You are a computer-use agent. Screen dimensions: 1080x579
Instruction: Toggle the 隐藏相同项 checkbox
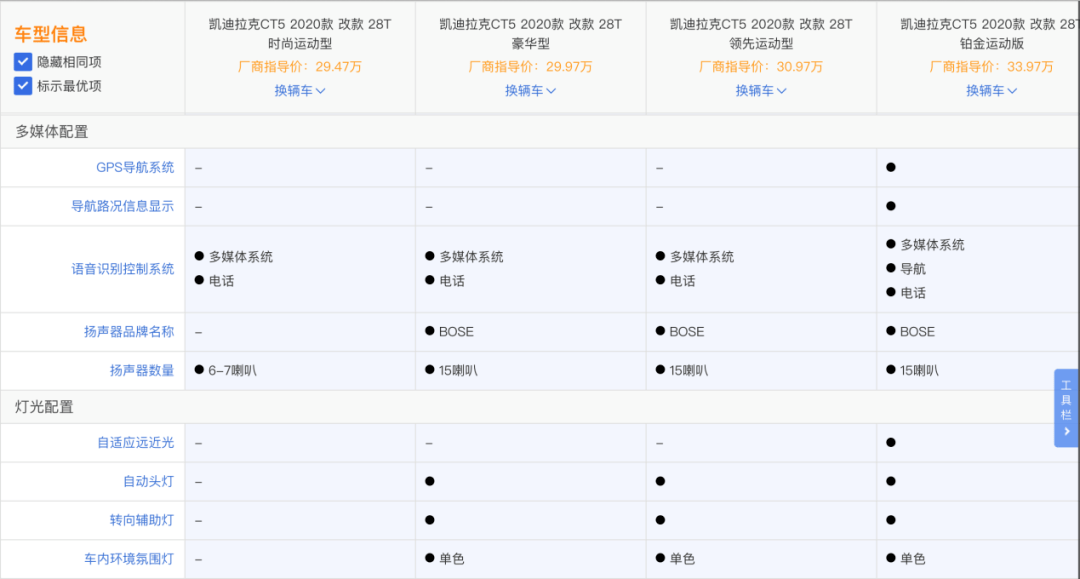[x=23, y=62]
